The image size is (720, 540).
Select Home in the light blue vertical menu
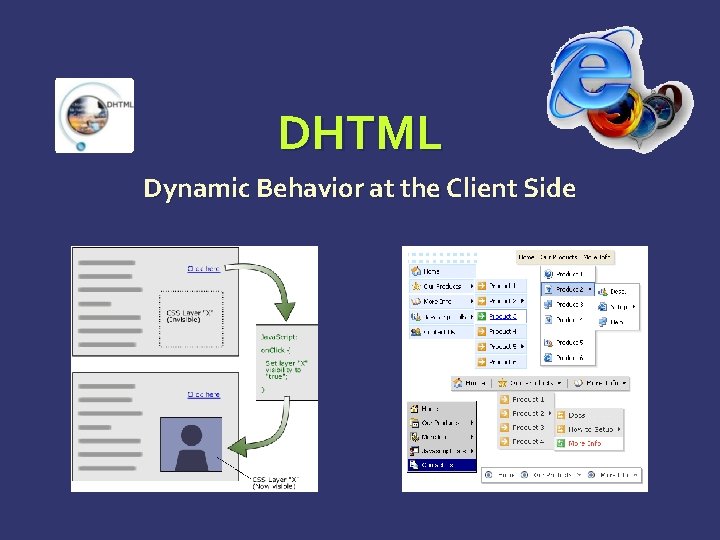[x=442, y=271]
